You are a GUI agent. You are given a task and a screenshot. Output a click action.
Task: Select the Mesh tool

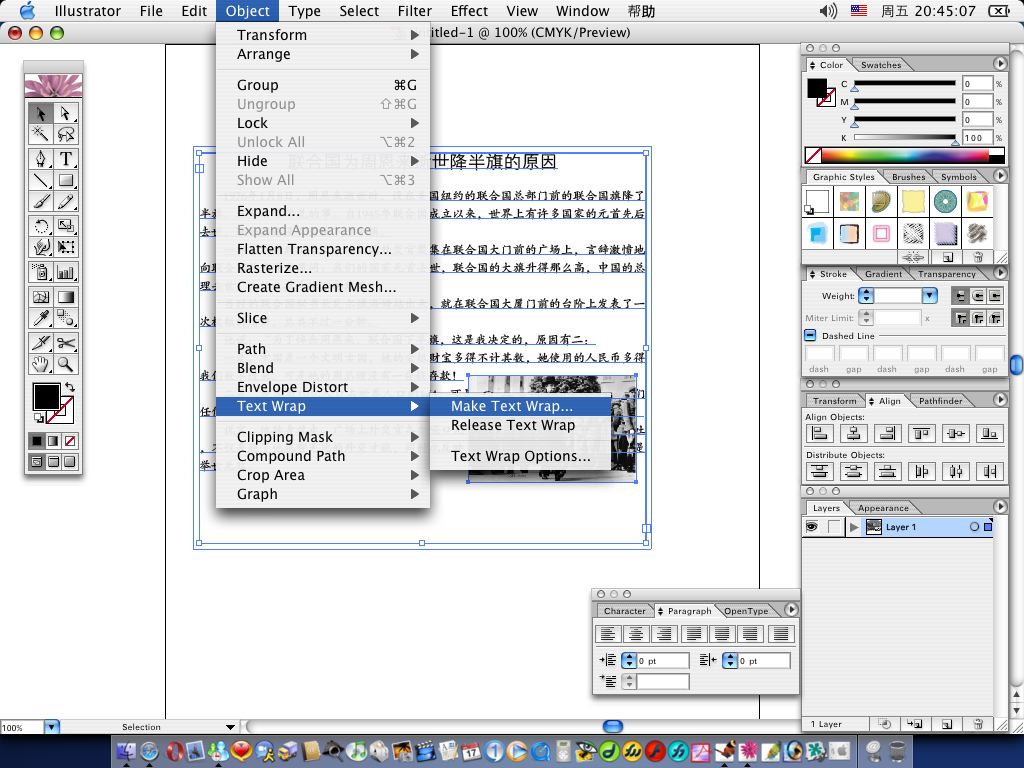[40, 296]
